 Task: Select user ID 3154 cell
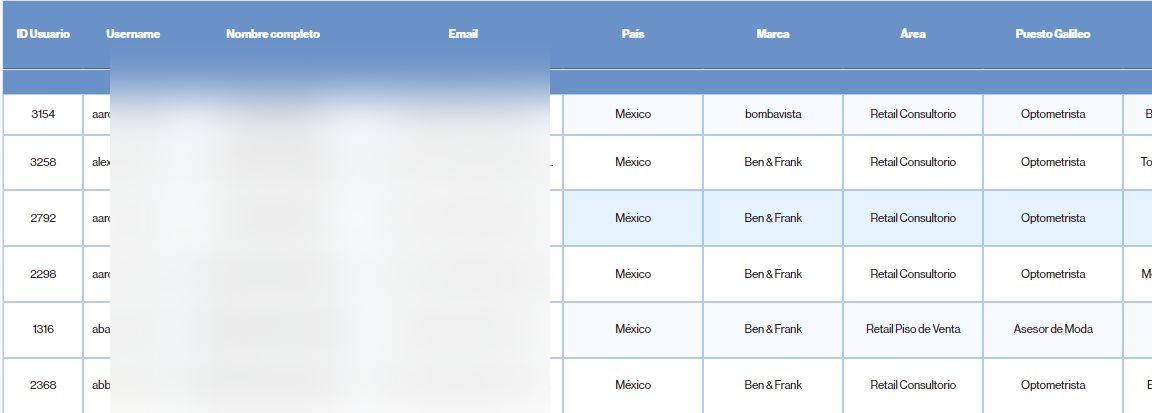[x=43, y=115]
